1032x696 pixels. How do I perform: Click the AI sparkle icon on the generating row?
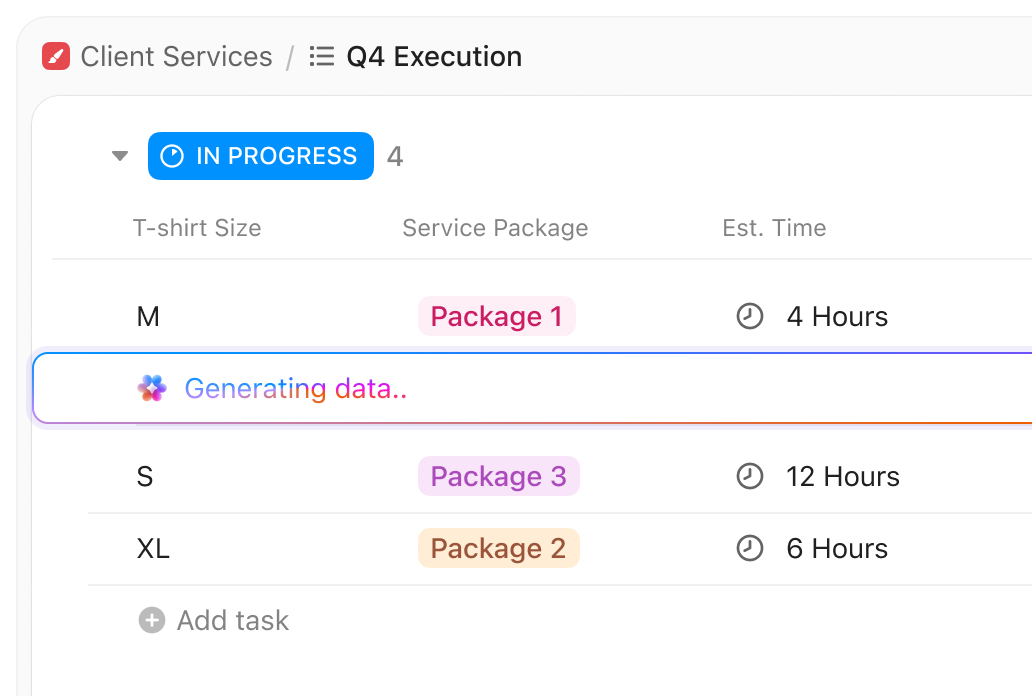pyautogui.click(x=154, y=388)
